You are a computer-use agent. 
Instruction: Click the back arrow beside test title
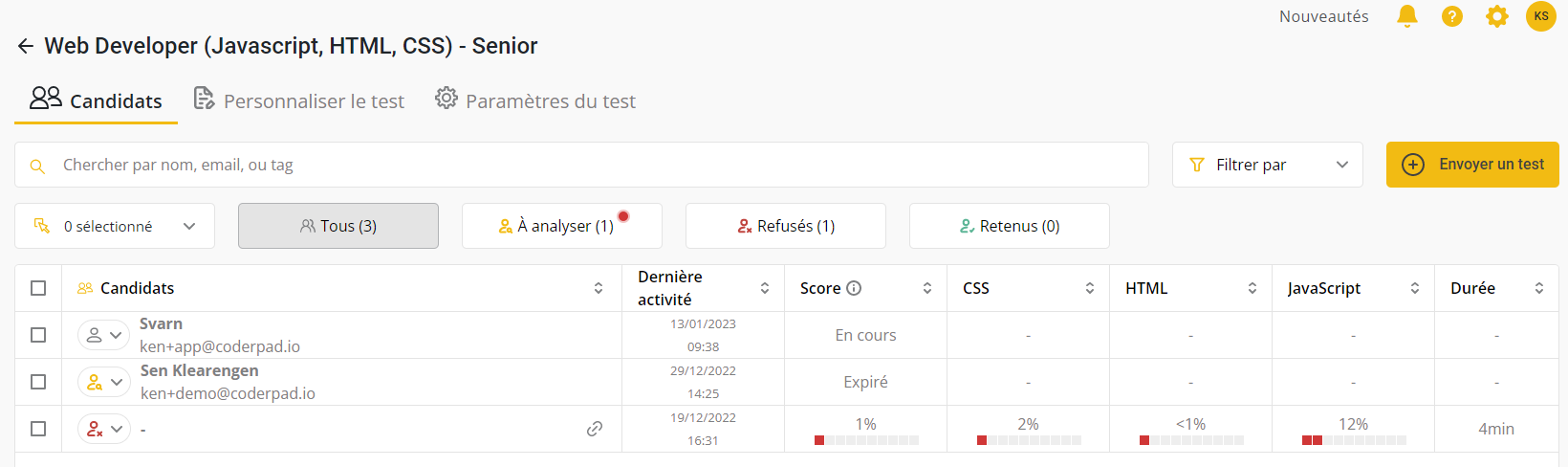pyautogui.click(x=26, y=46)
